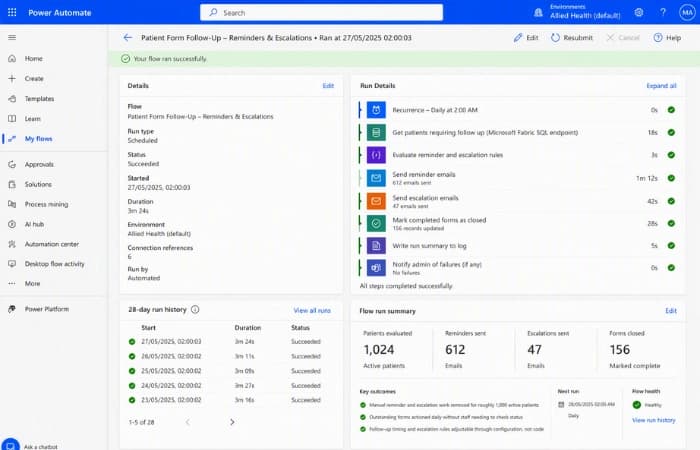The height and width of the screenshot is (450, 700).
Task: Go to next page of run history
Action: pyautogui.click(x=232, y=422)
